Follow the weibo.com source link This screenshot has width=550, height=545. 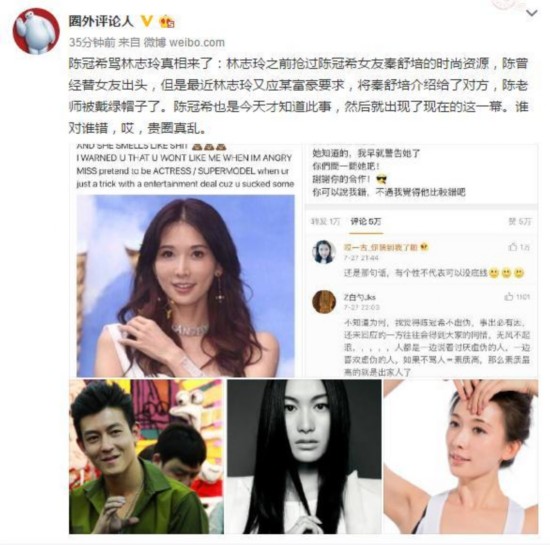tap(197, 42)
